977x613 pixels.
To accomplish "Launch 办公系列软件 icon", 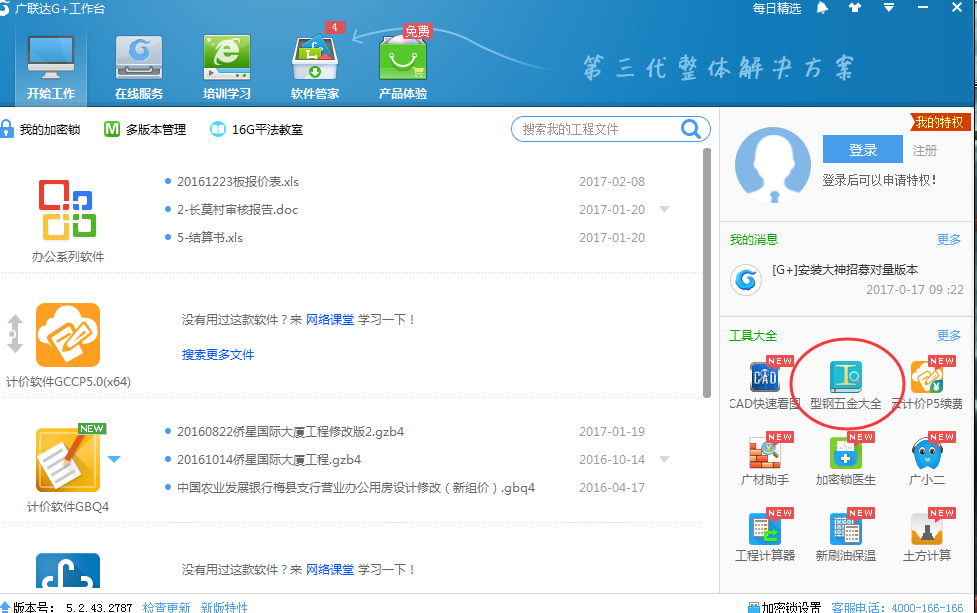I will [67, 210].
